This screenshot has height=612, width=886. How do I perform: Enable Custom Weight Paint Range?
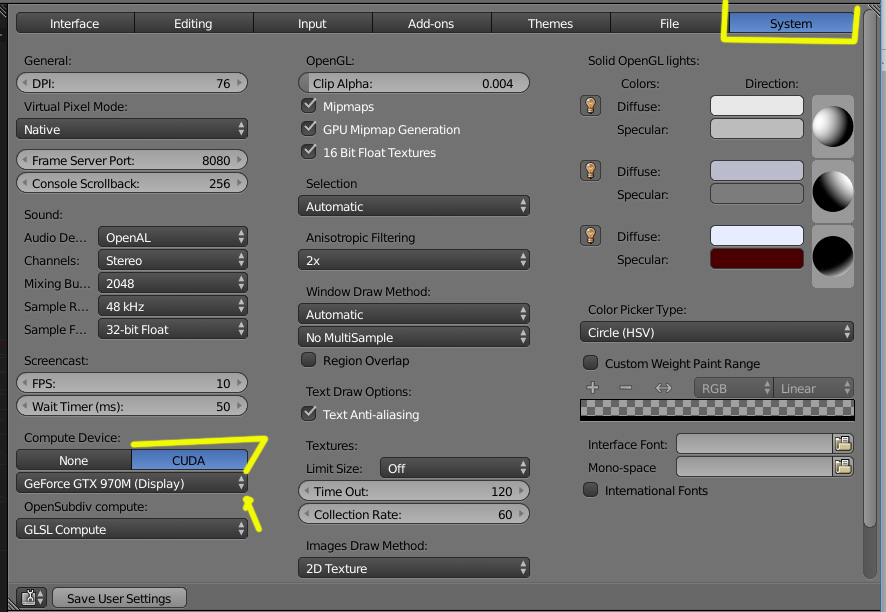point(590,362)
